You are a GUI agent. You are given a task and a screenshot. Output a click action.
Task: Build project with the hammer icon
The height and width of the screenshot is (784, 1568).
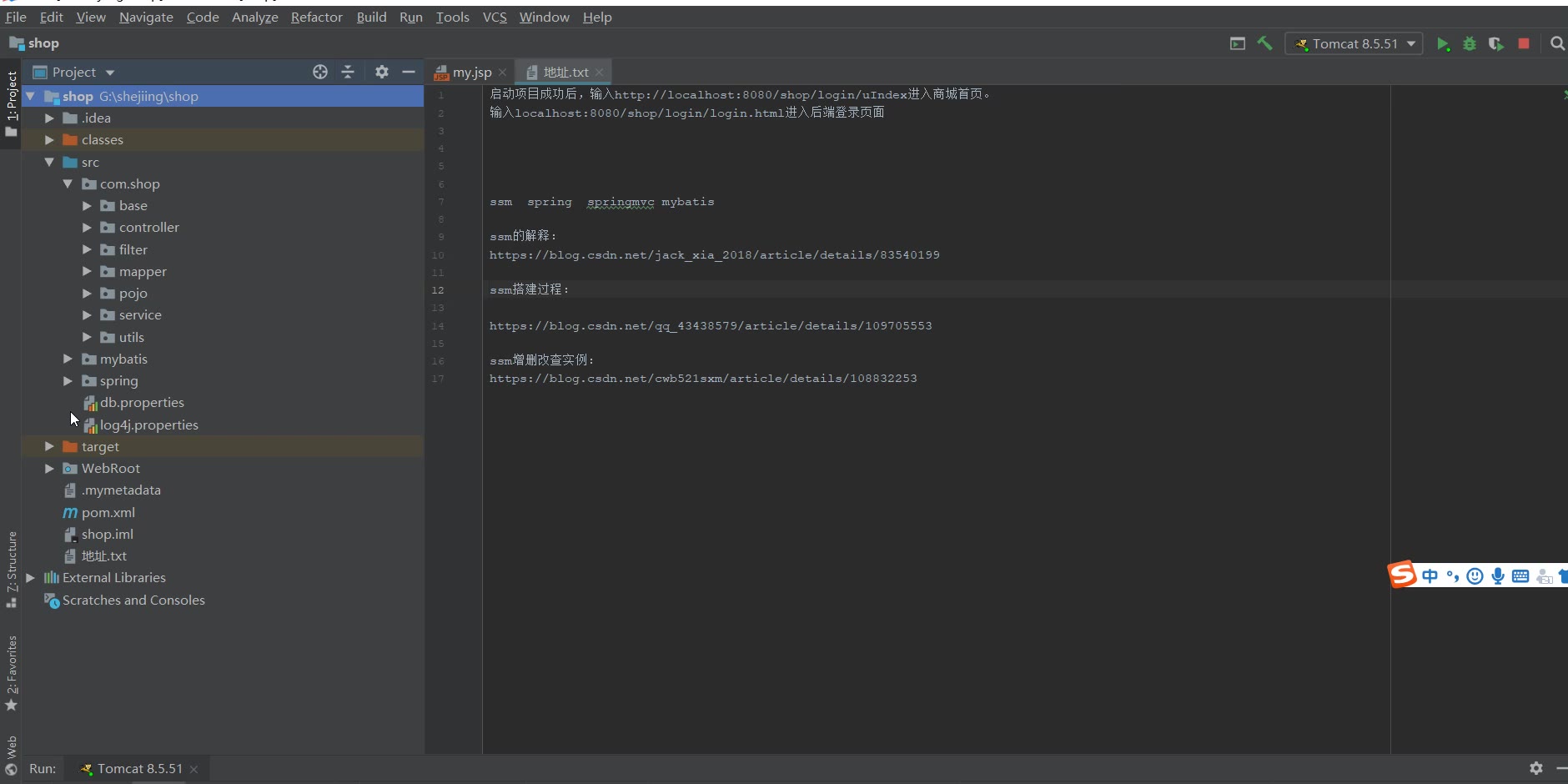click(x=1264, y=44)
